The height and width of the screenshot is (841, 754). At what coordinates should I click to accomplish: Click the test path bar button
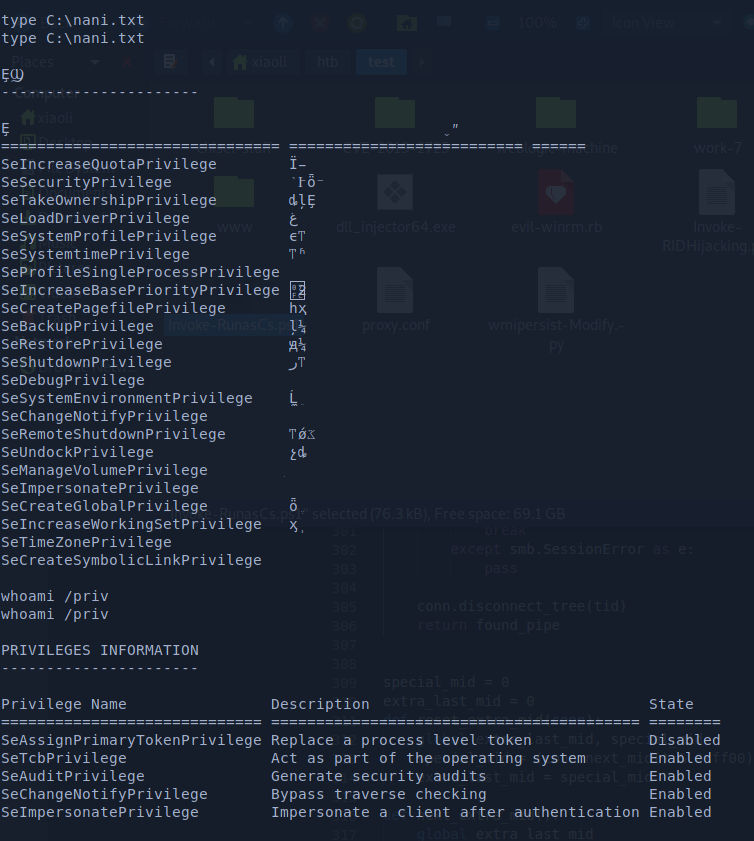click(x=381, y=62)
